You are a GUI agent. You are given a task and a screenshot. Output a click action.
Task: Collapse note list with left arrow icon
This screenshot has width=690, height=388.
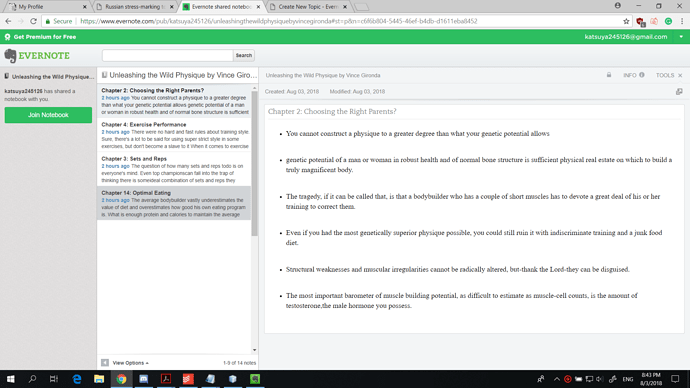105,363
